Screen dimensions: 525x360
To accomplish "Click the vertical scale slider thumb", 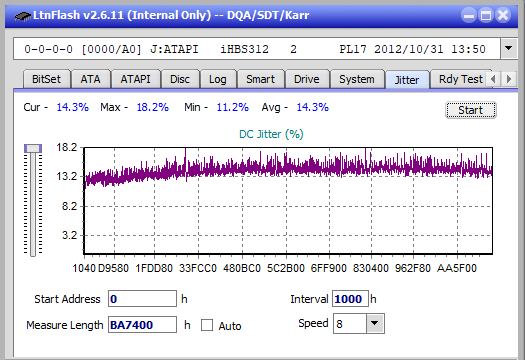I will (33, 149).
